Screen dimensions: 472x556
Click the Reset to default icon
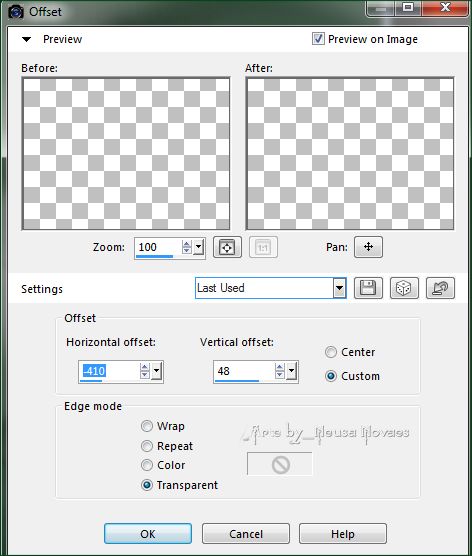pos(440,288)
